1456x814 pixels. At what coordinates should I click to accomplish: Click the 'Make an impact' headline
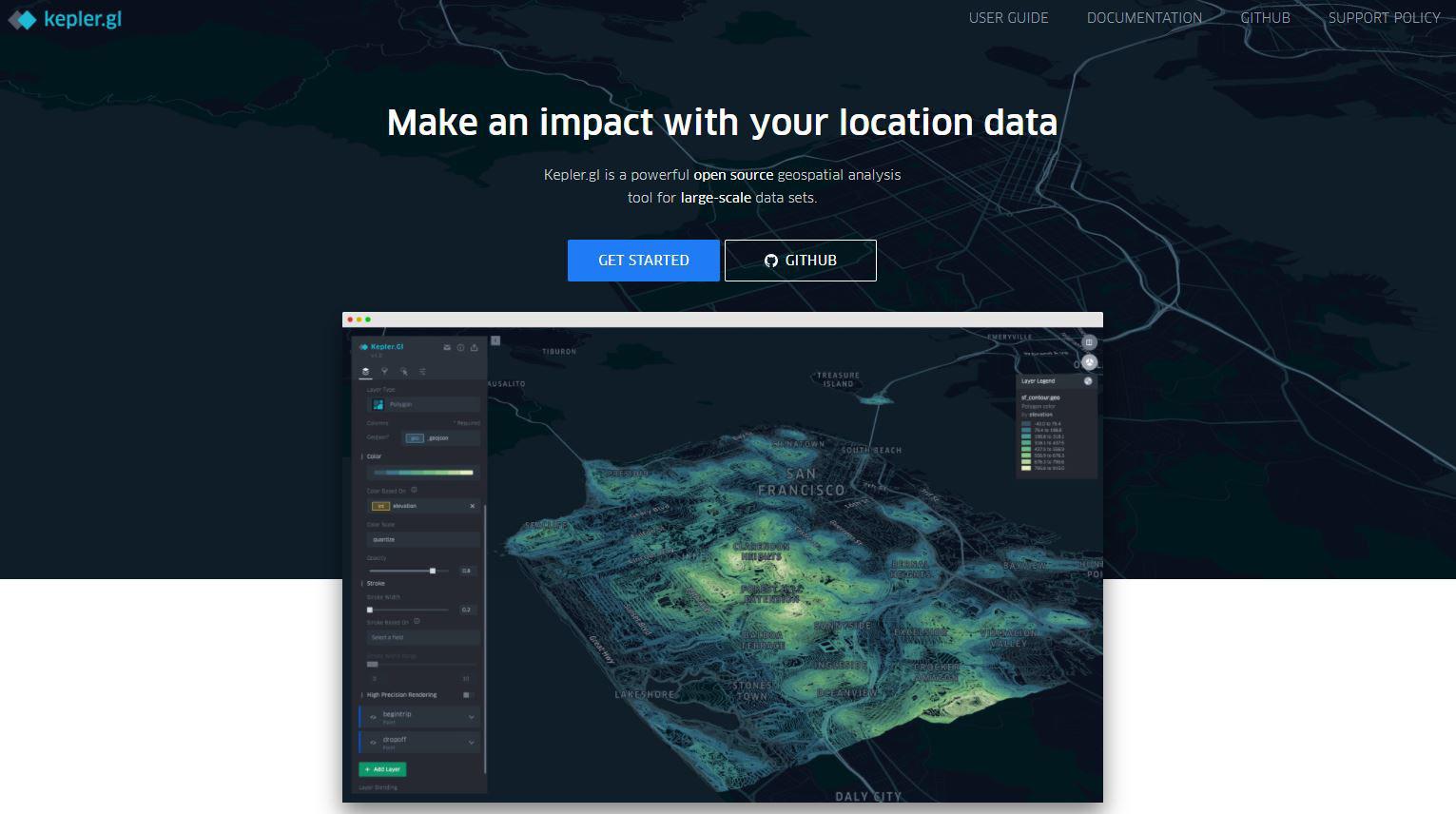[722, 123]
